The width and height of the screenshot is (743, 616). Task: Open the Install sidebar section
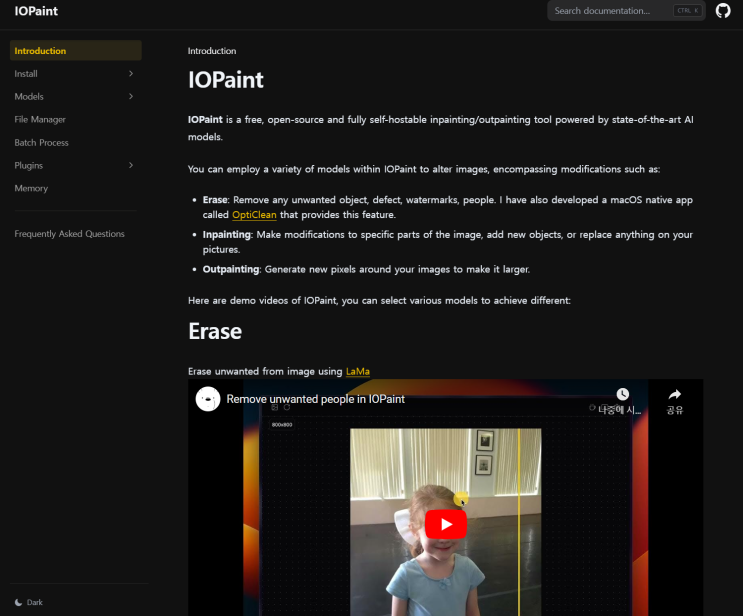click(x=76, y=74)
